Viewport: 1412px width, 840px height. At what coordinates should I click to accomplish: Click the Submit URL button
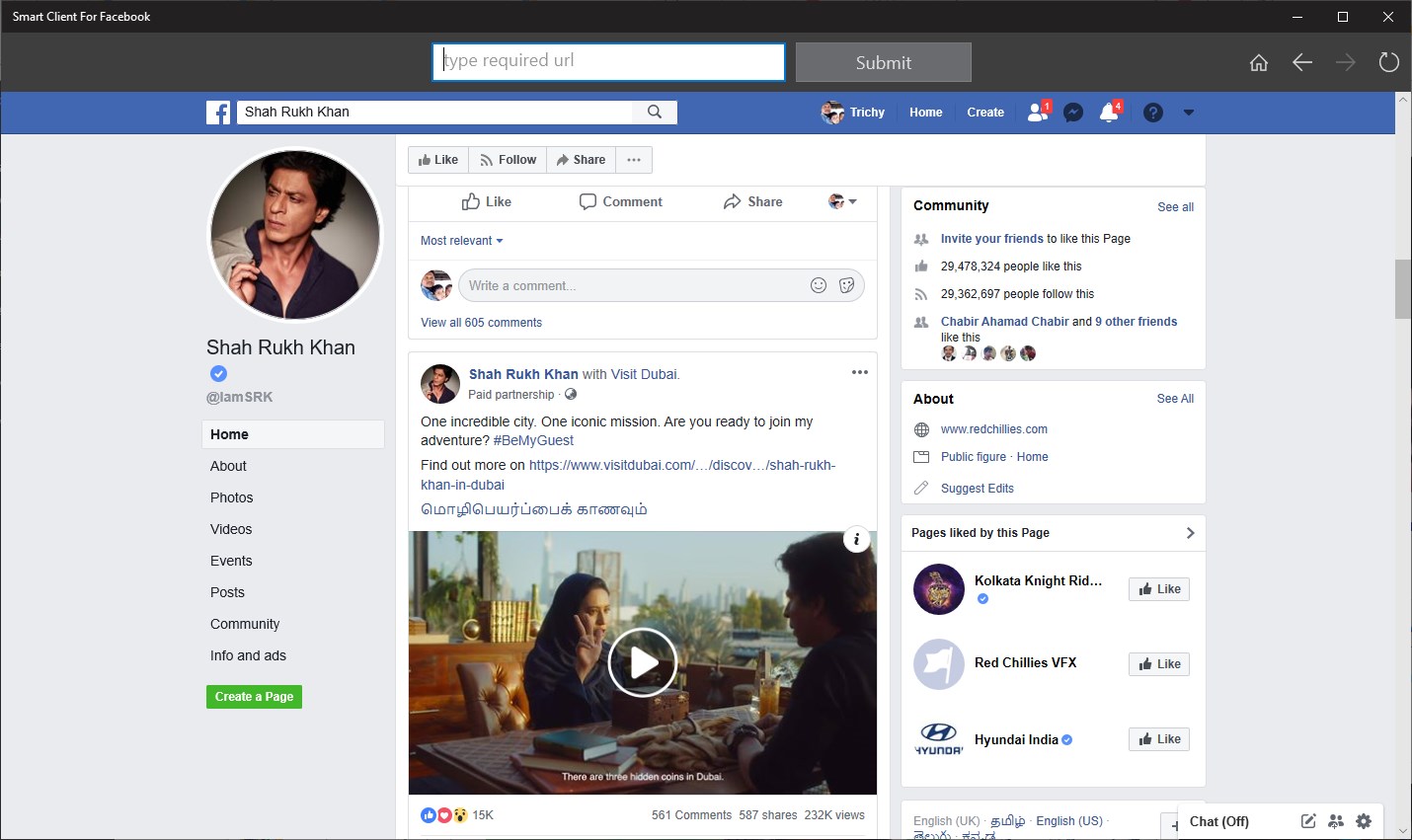(x=884, y=62)
